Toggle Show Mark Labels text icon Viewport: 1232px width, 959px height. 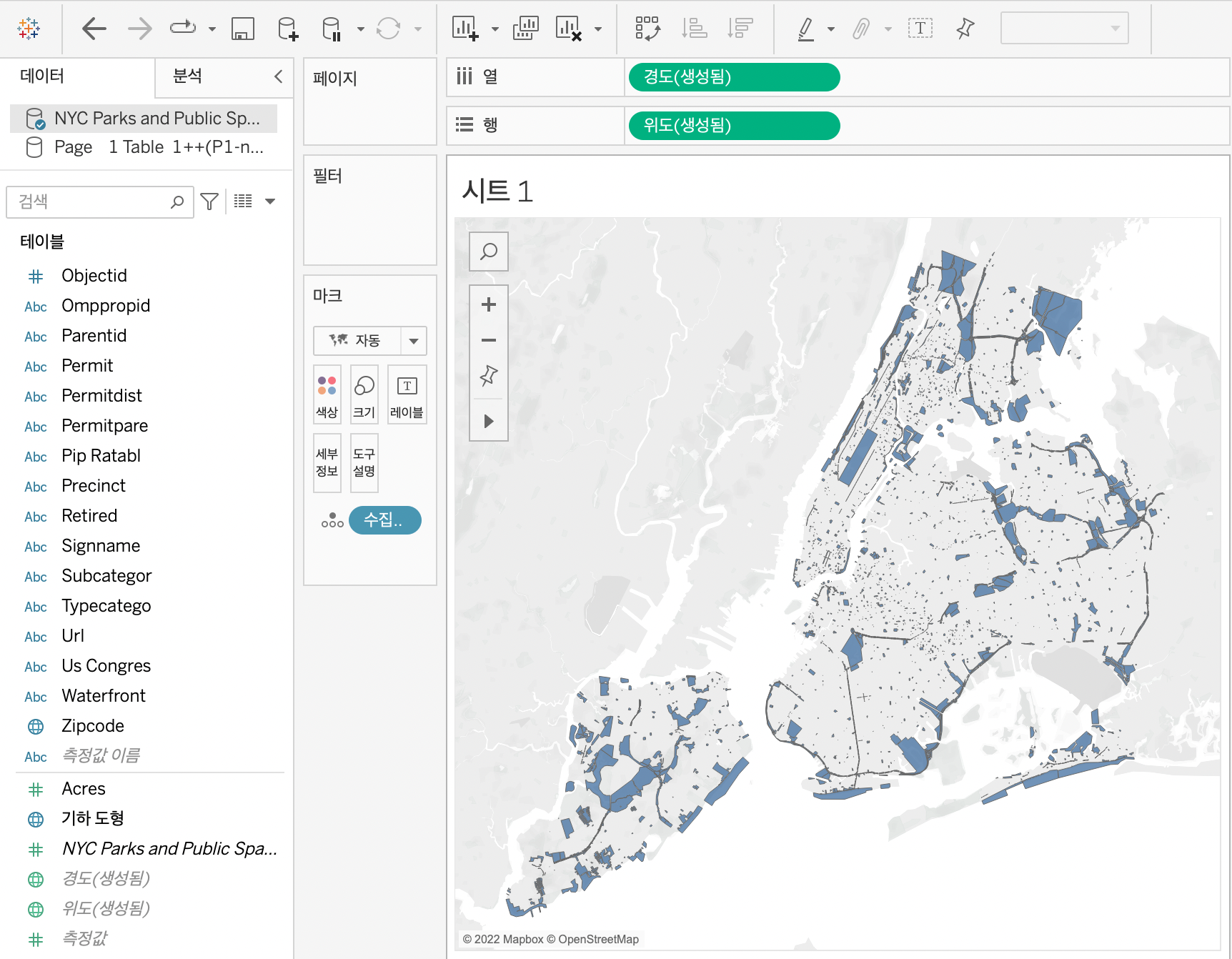(920, 29)
